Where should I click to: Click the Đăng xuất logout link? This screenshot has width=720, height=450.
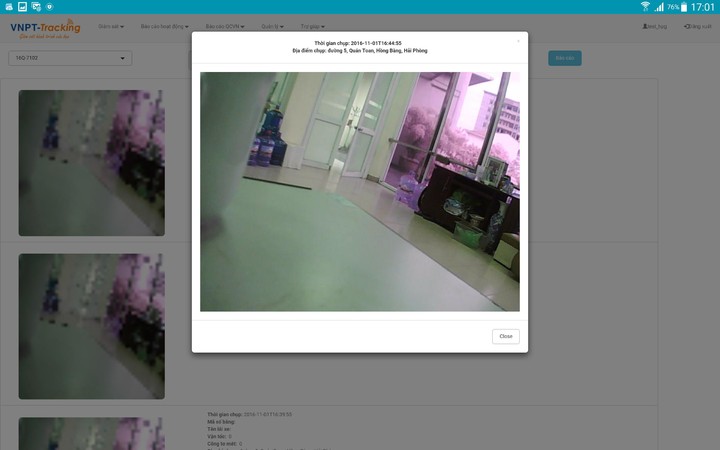click(698, 26)
